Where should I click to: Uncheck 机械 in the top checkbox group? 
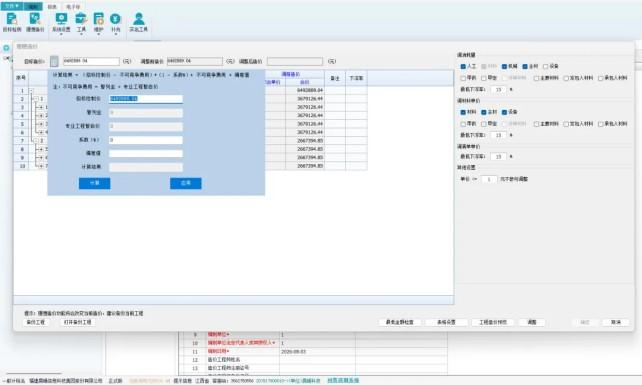504,66
